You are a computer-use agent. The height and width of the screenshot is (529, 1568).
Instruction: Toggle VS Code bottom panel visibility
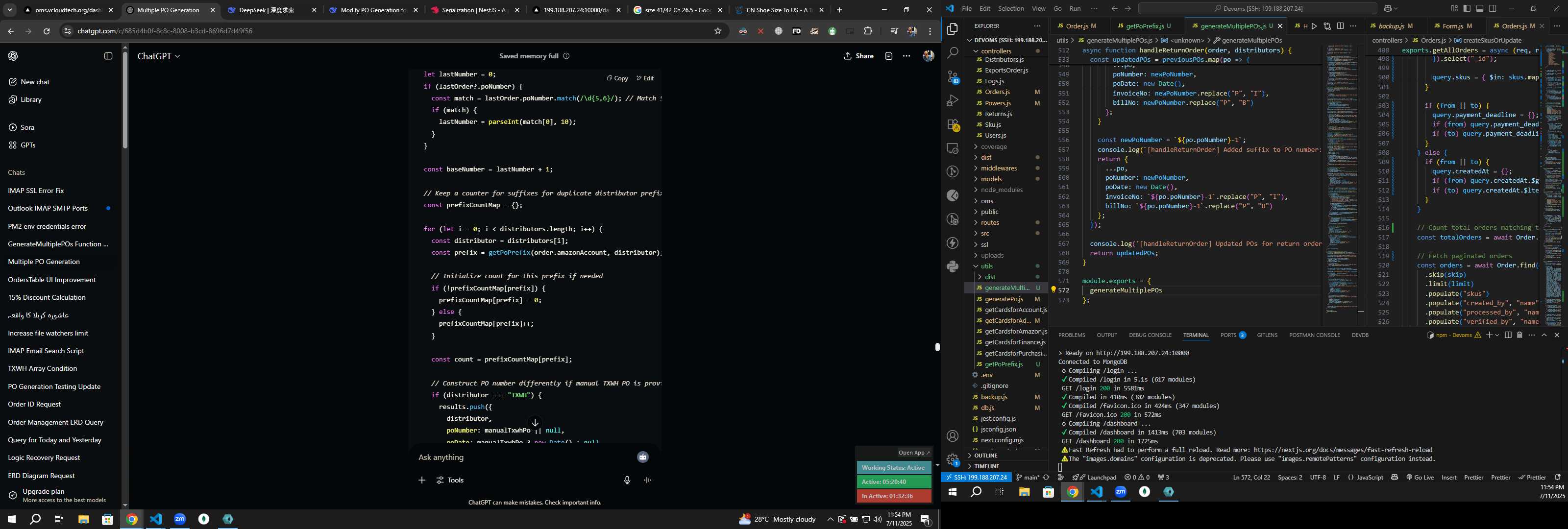click(1480, 8)
